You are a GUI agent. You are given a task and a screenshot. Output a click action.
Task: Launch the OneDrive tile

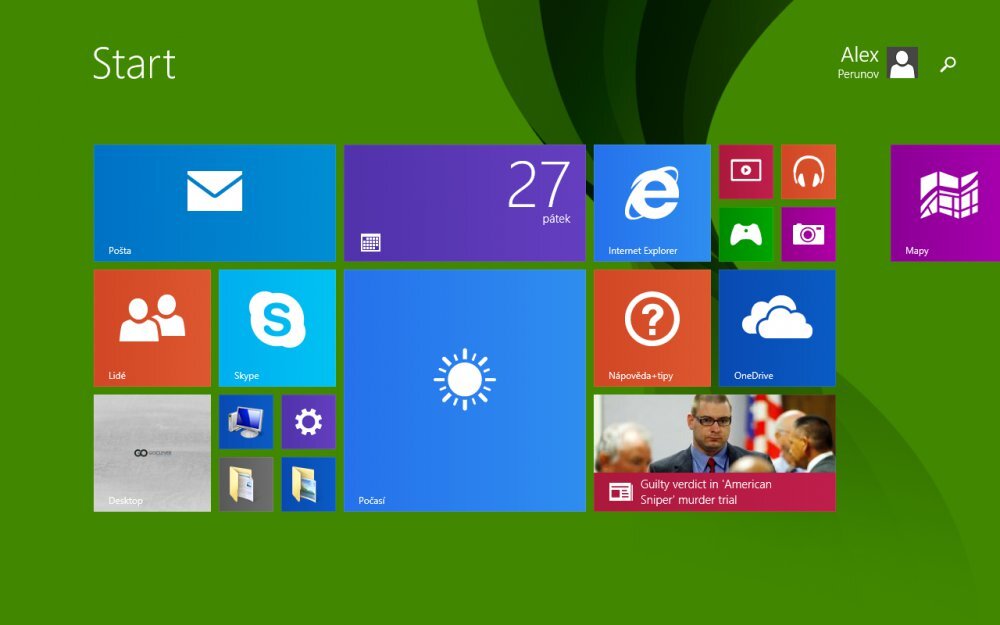(x=776, y=327)
